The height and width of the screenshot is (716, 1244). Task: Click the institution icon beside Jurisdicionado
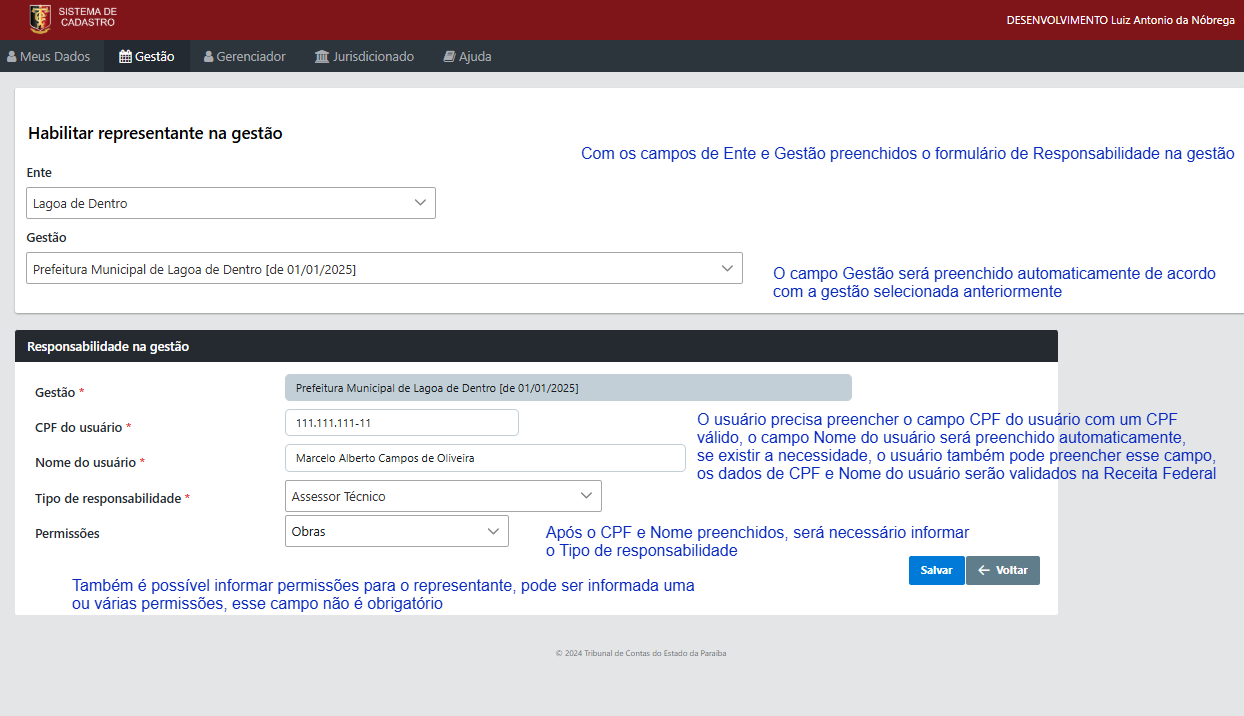[321, 57]
